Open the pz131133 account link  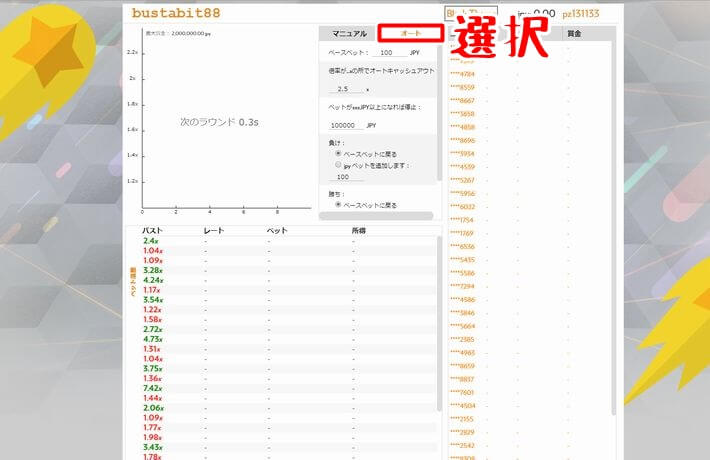click(580, 14)
